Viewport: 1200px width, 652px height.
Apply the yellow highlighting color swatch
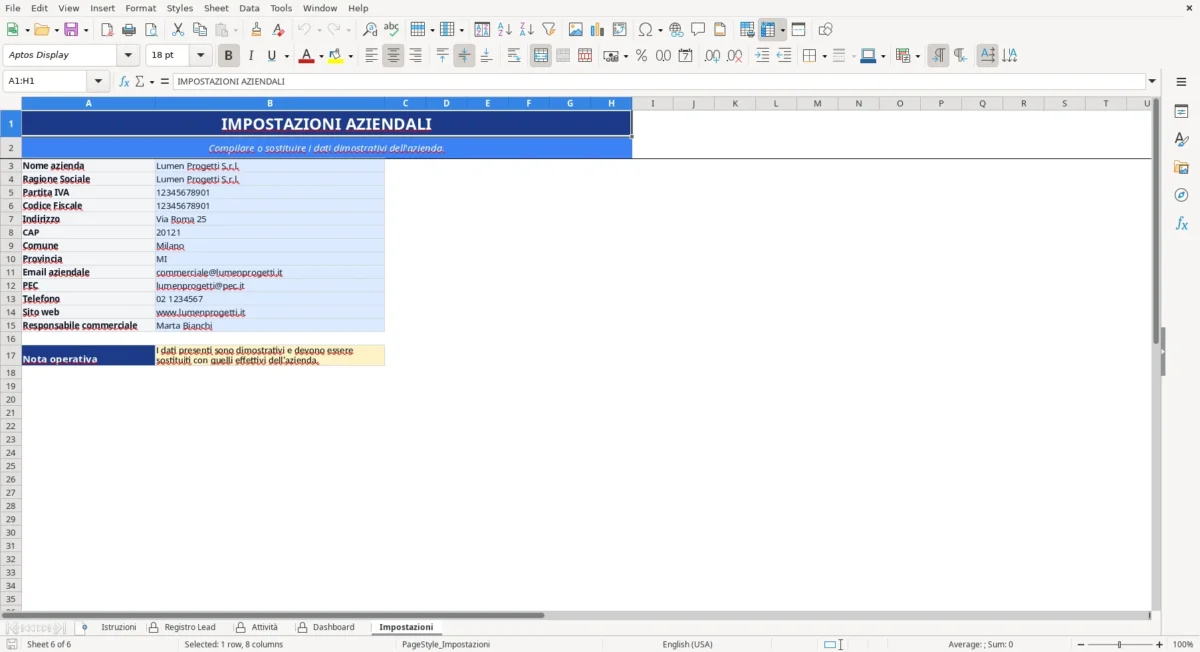[336, 57]
